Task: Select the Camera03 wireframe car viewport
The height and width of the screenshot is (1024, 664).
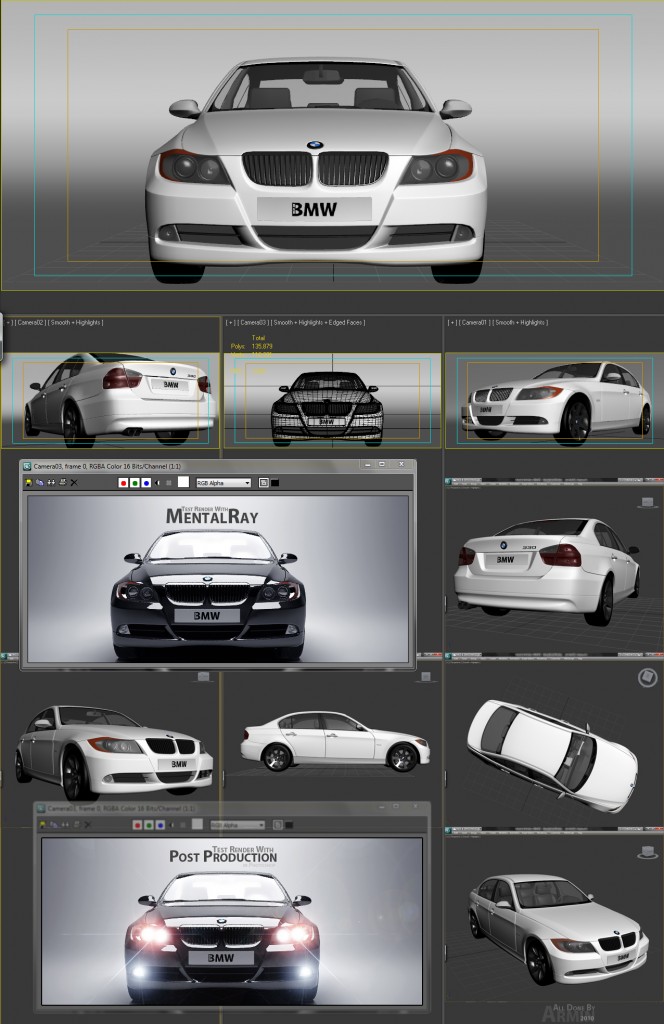Action: (332, 400)
